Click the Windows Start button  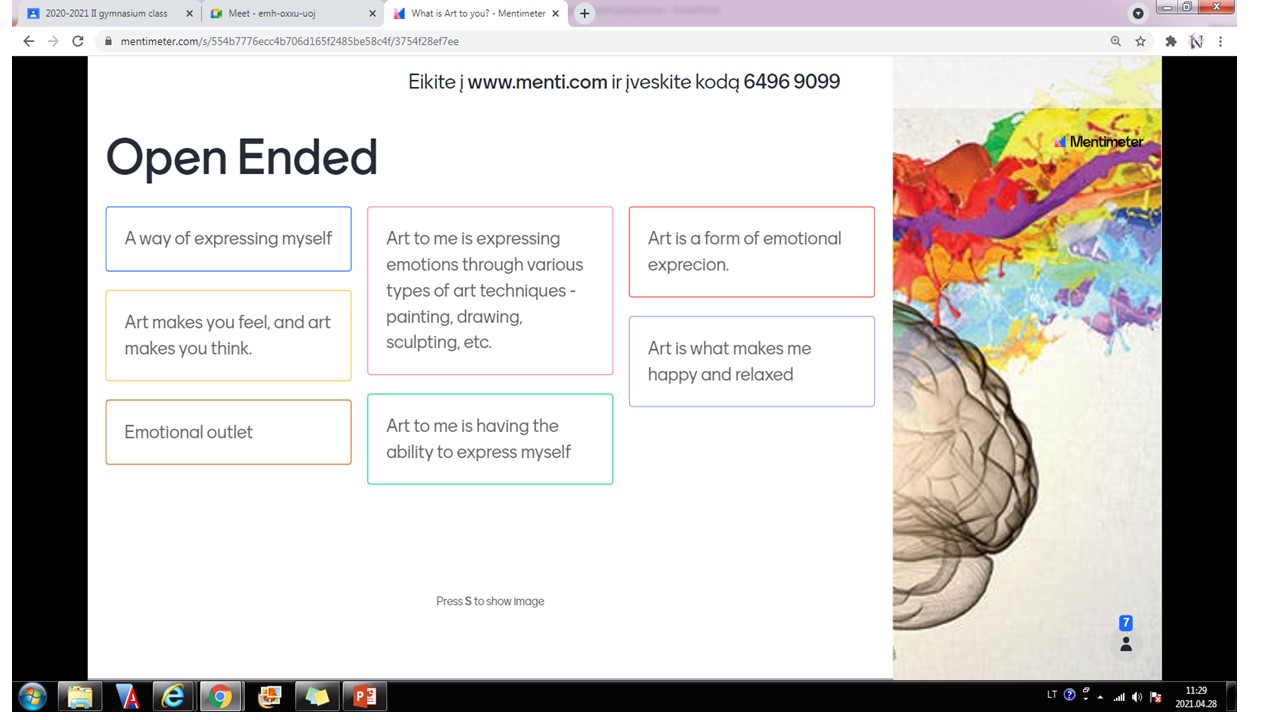click(x=32, y=696)
